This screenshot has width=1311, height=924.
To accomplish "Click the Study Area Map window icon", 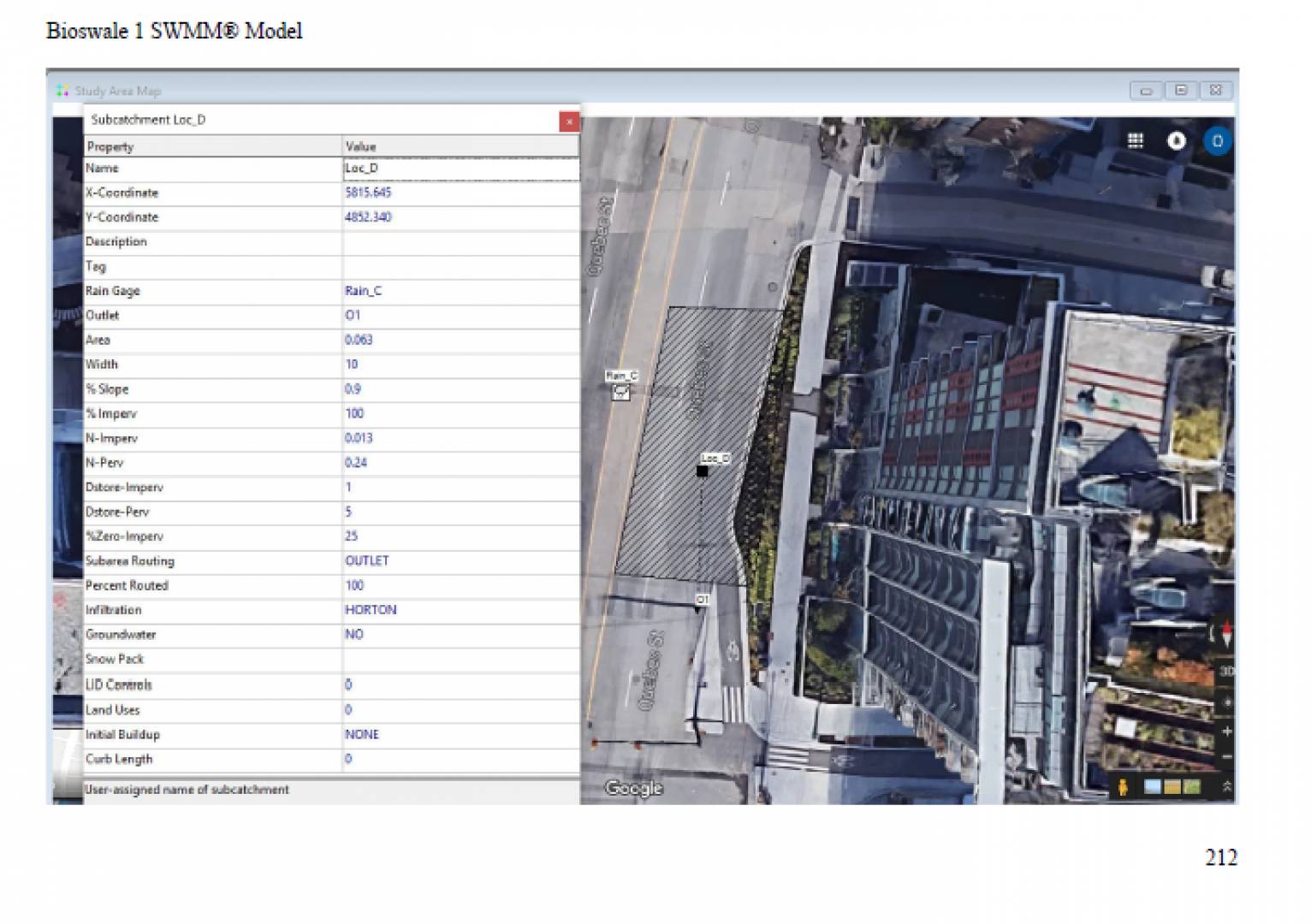I will click(62, 91).
